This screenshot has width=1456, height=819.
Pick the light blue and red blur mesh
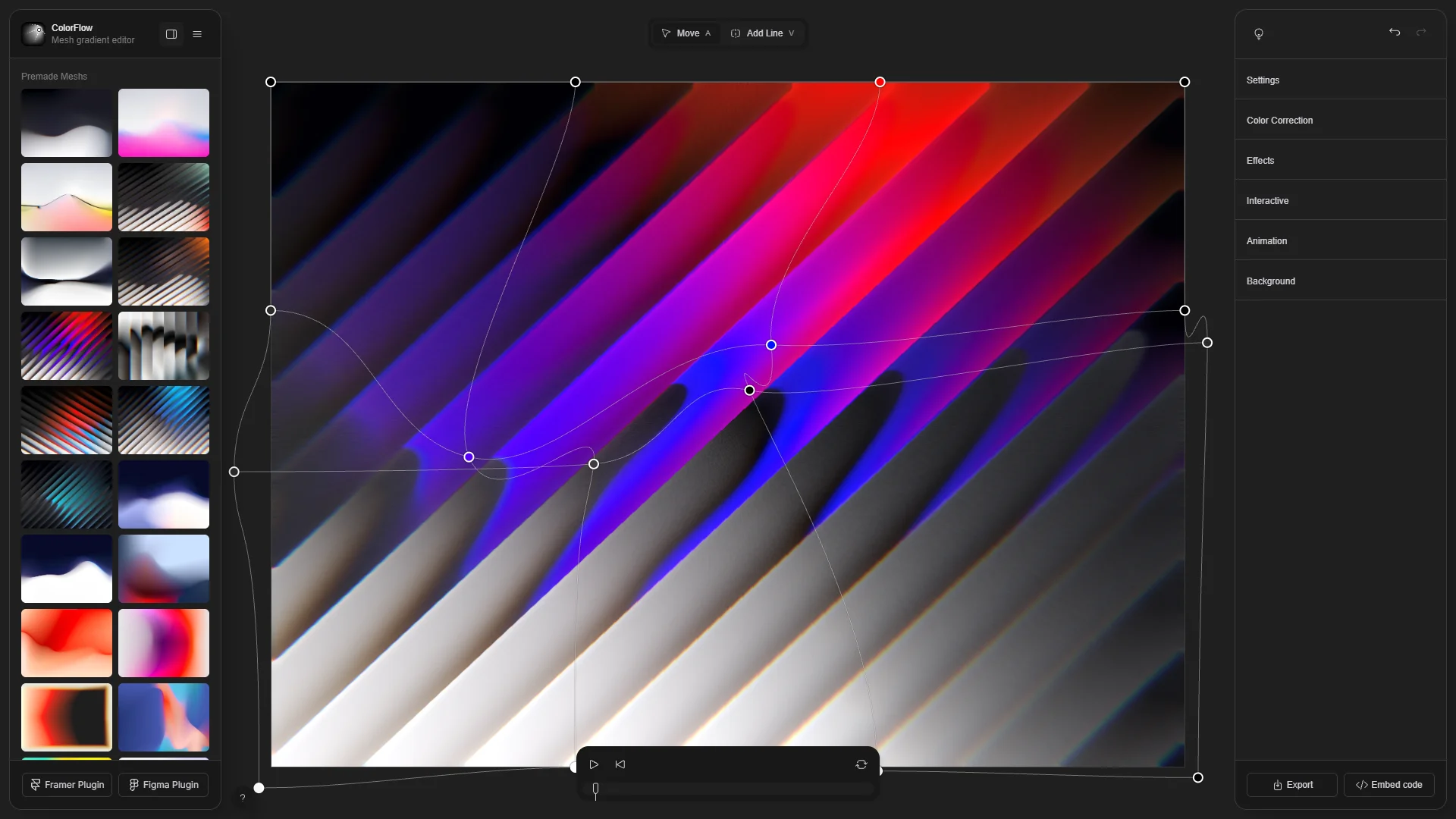[x=164, y=569]
